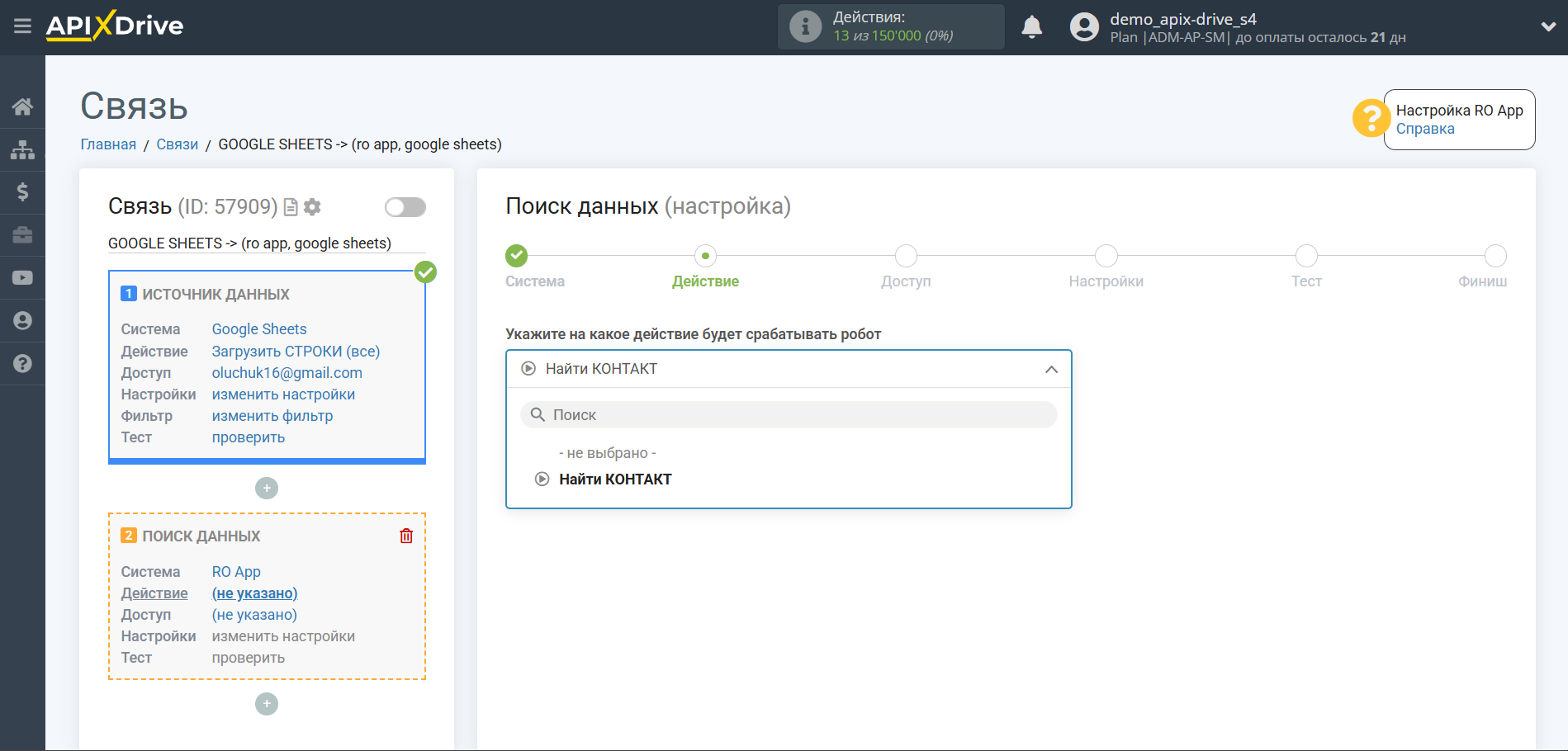Click the 'Поиск' search field in dropdown

click(789, 415)
